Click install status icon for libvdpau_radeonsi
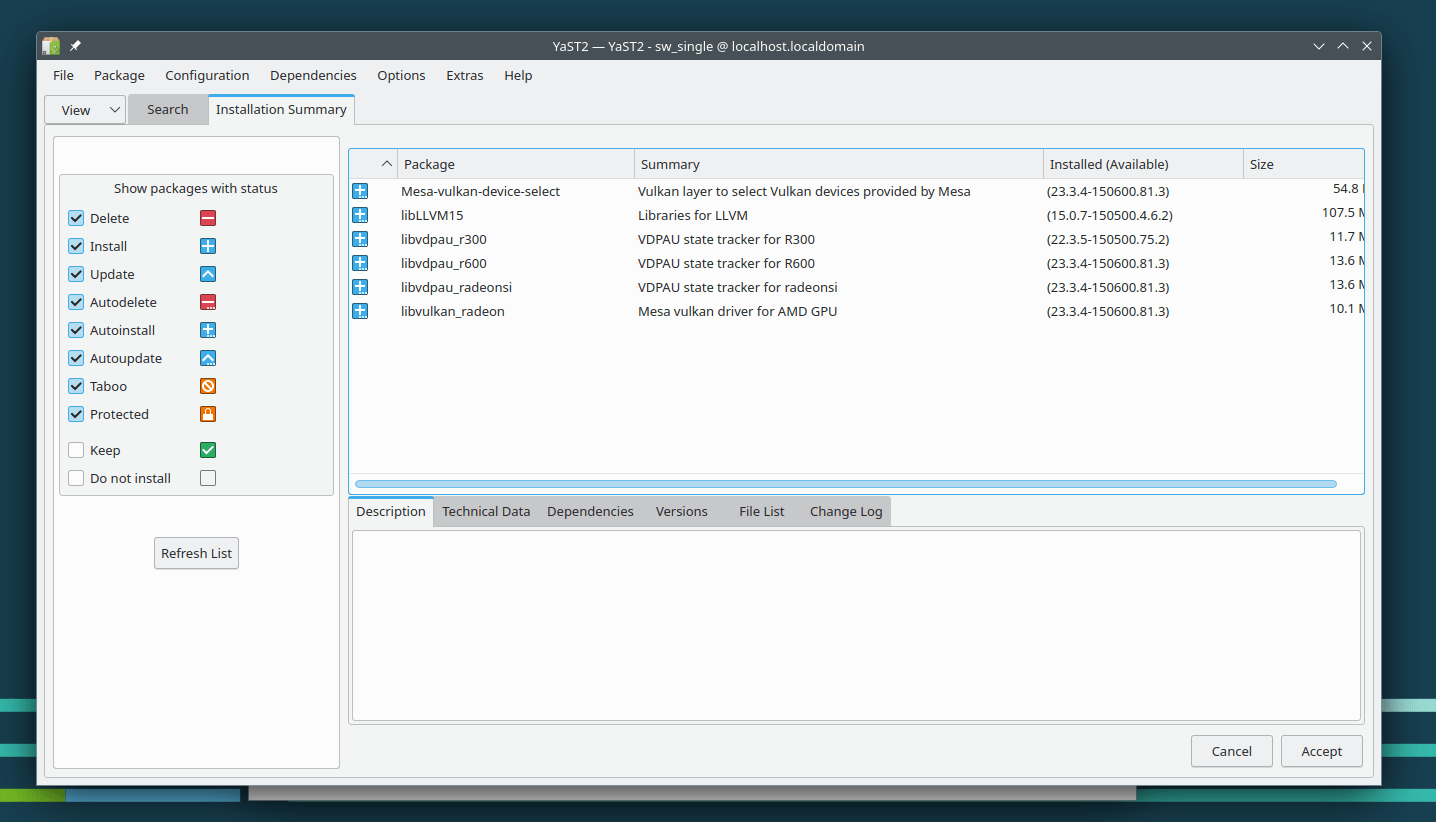The image size is (1436, 822). 360,287
